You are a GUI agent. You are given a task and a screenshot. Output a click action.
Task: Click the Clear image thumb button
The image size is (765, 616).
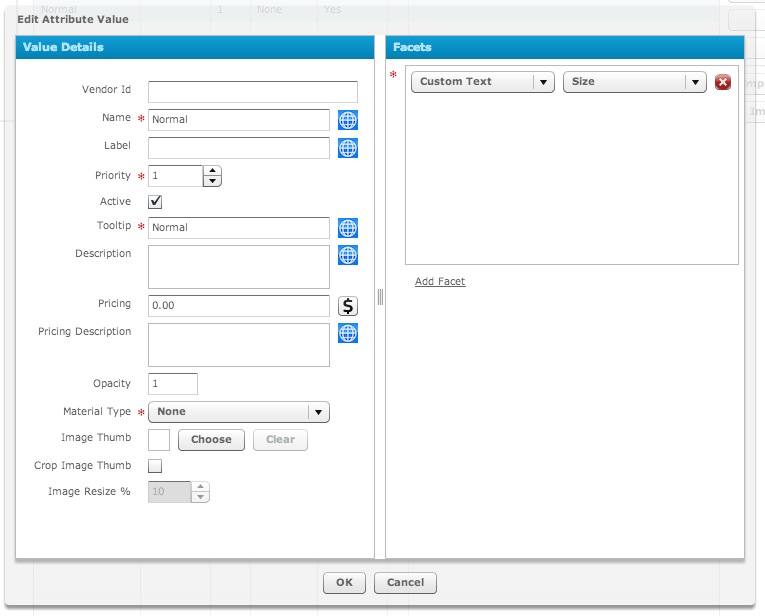tap(280, 439)
